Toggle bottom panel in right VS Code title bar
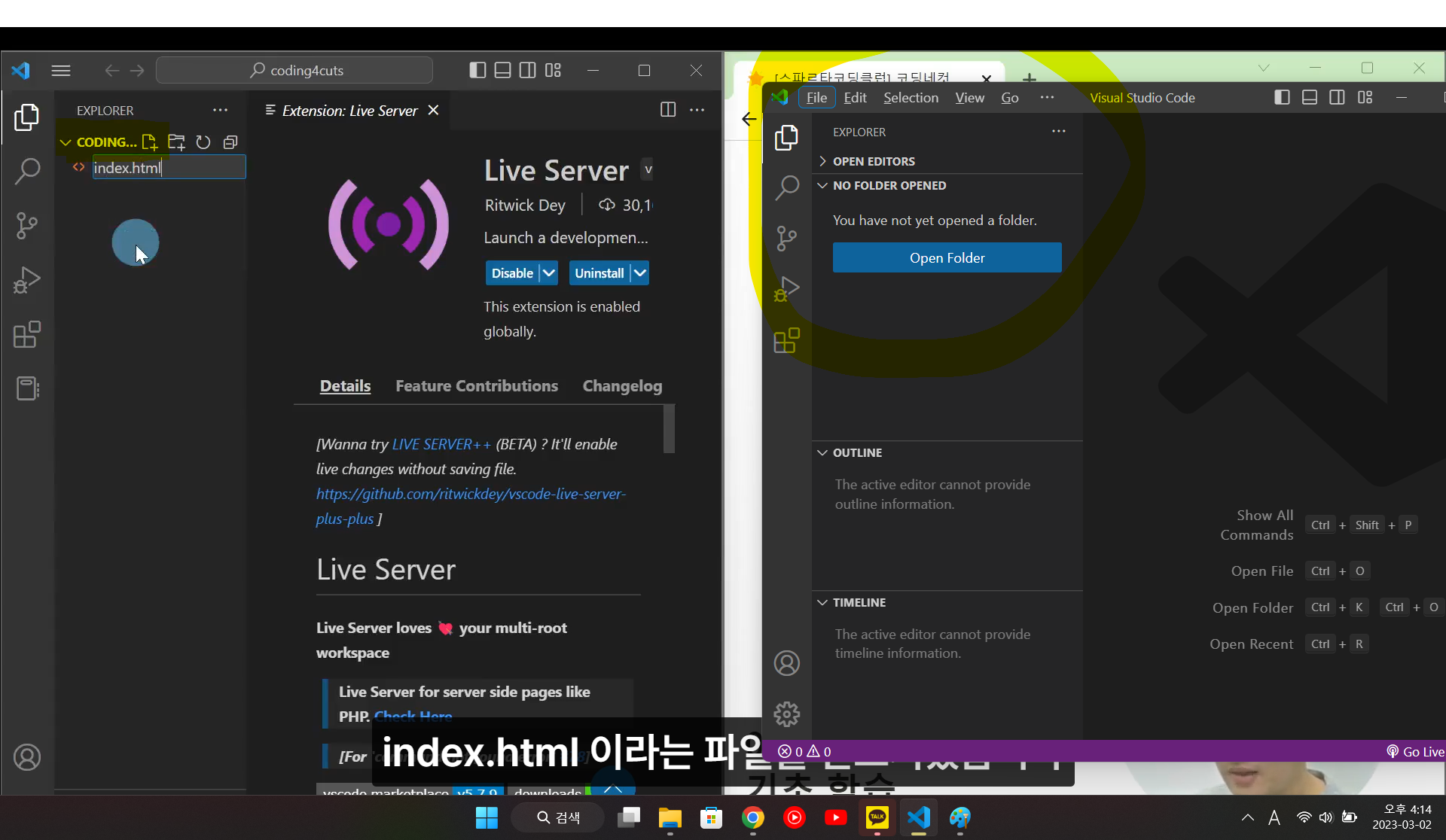The width and height of the screenshot is (1446, 840). coord(1310,98)
